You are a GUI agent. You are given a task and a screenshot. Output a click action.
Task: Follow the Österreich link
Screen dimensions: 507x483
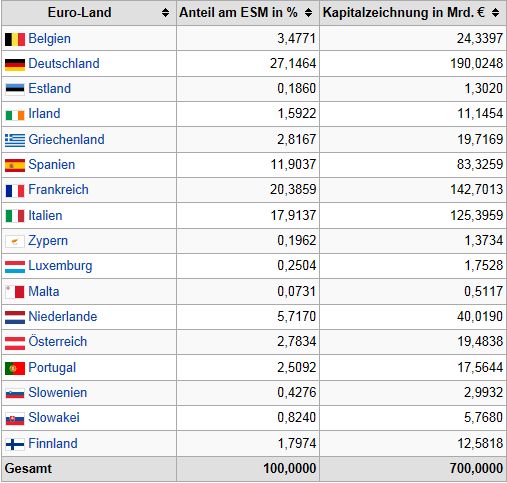(x=58, y=341)
